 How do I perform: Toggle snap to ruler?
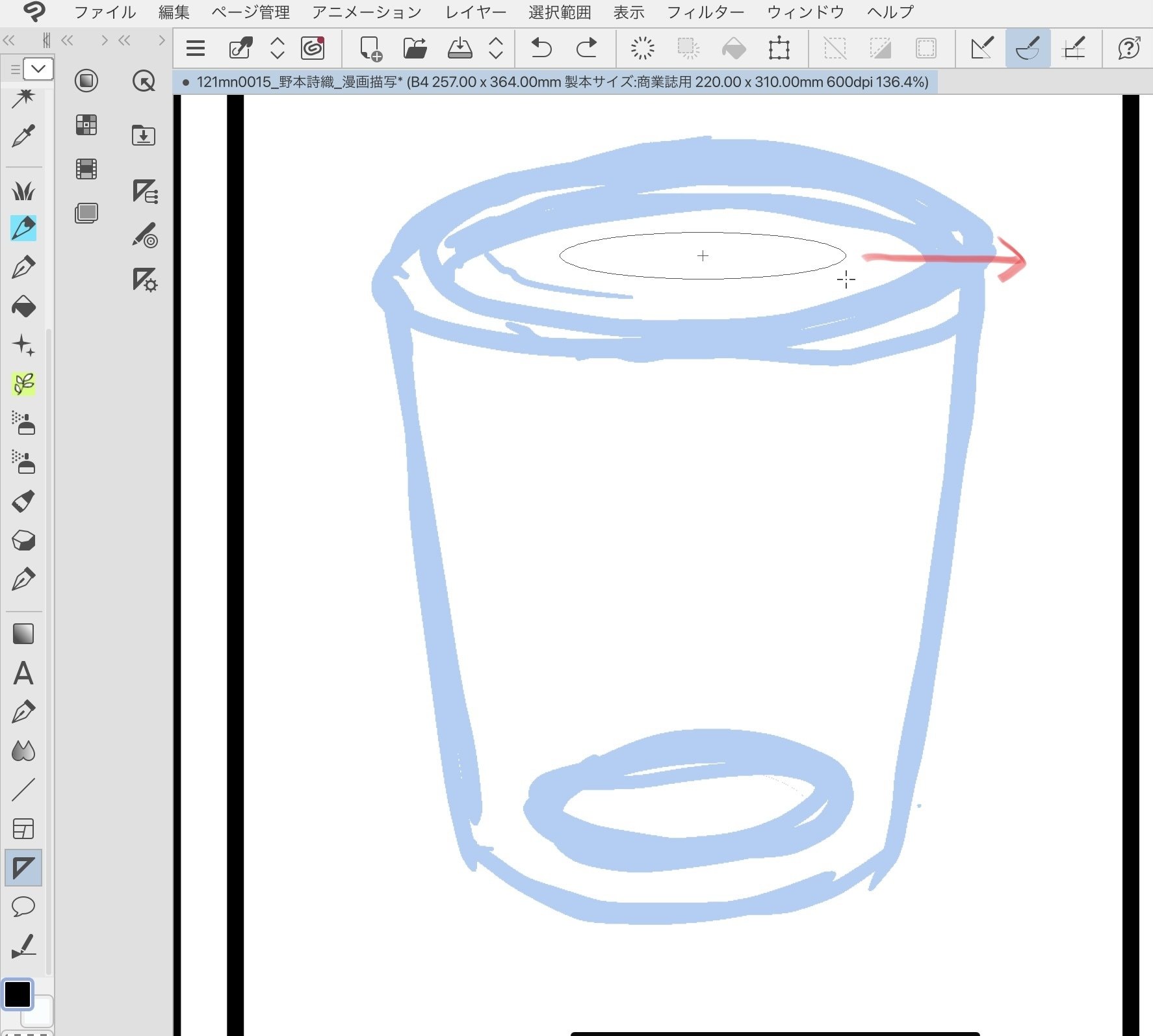(x=982, y=48)
